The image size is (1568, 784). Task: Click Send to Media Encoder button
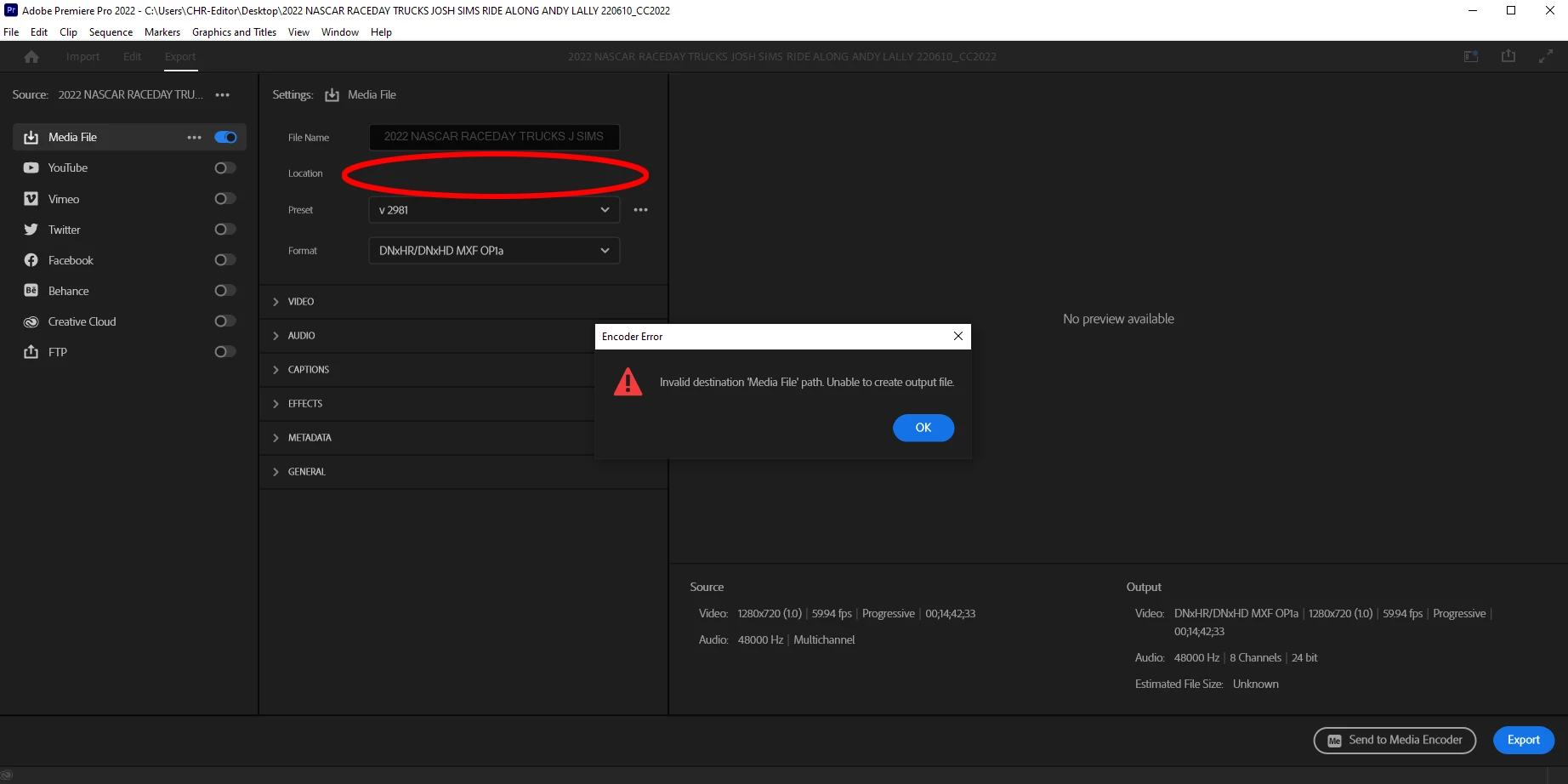(1395, 741)
